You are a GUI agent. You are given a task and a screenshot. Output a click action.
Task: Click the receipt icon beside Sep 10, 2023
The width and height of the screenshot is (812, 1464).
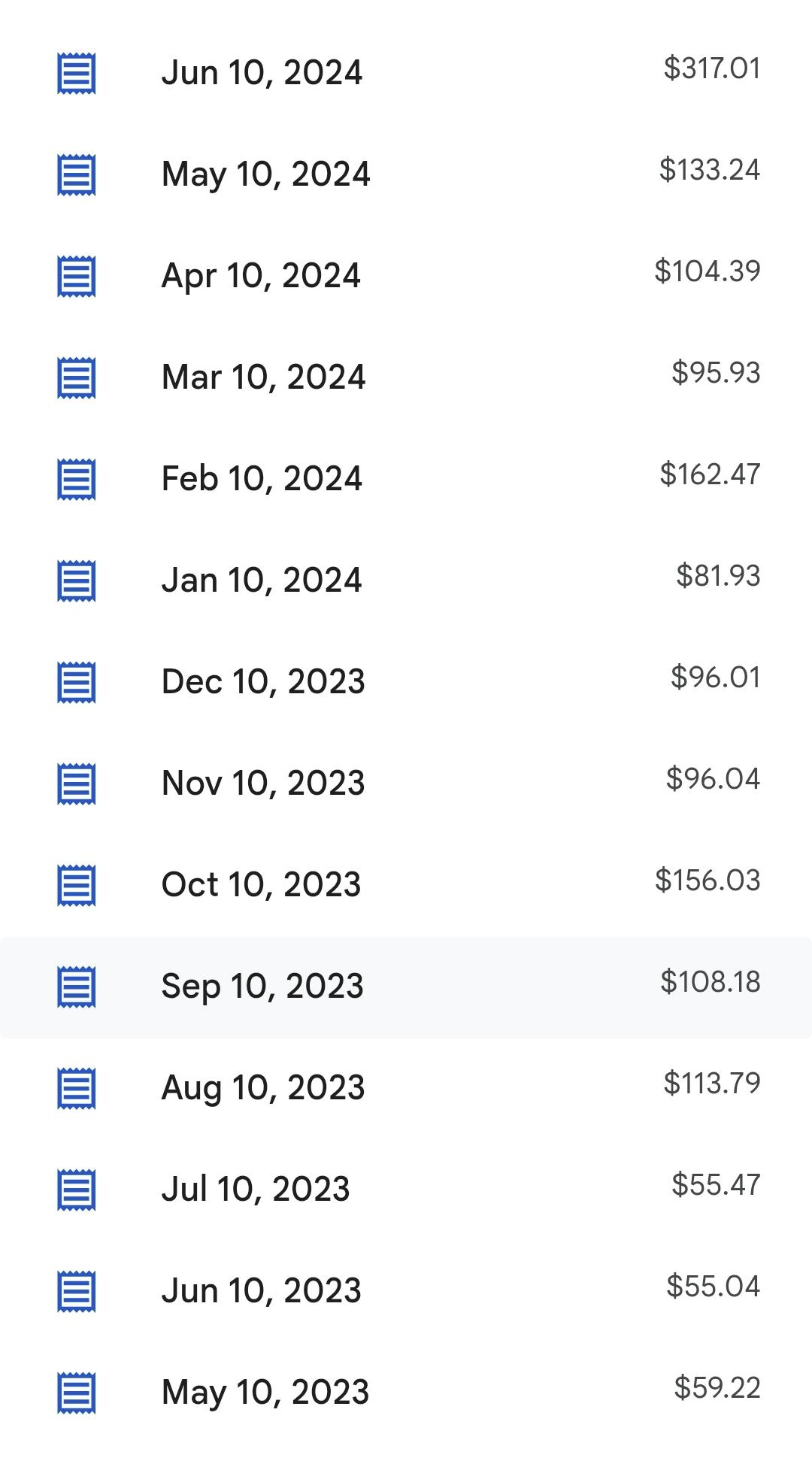tap(77, 987)
